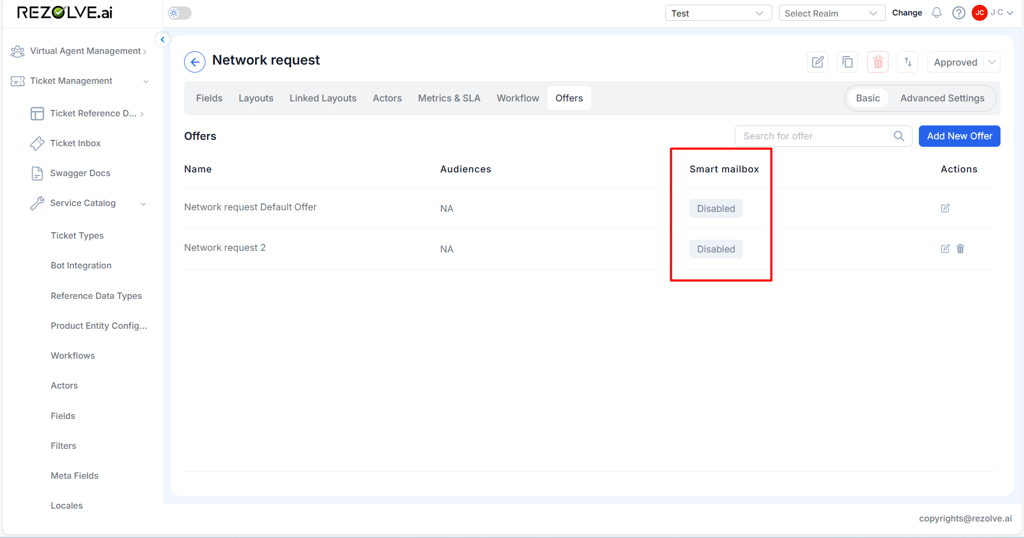Delete the Network request 2 offer
1024x538 pixels.
(x=961, y=249)
